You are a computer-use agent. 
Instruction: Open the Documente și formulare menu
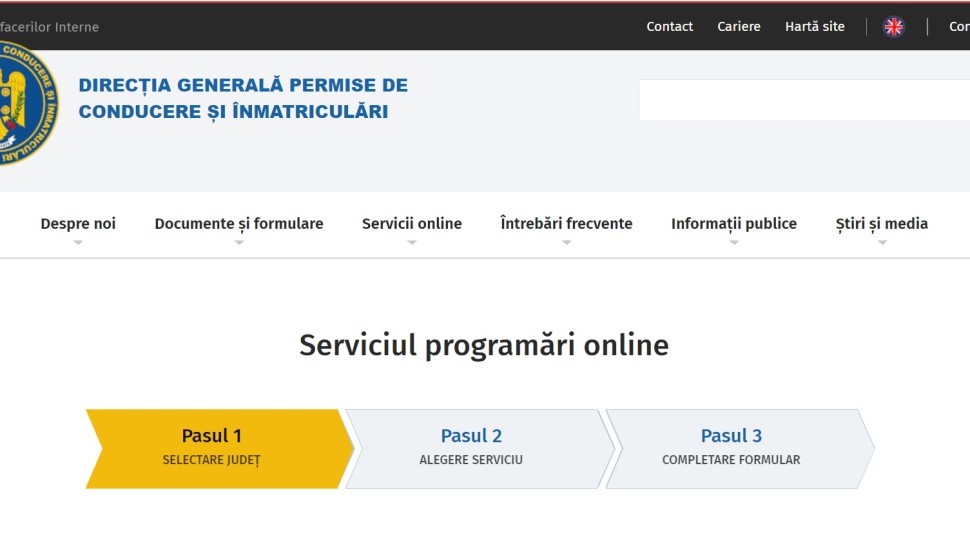(x=239, y=223)
